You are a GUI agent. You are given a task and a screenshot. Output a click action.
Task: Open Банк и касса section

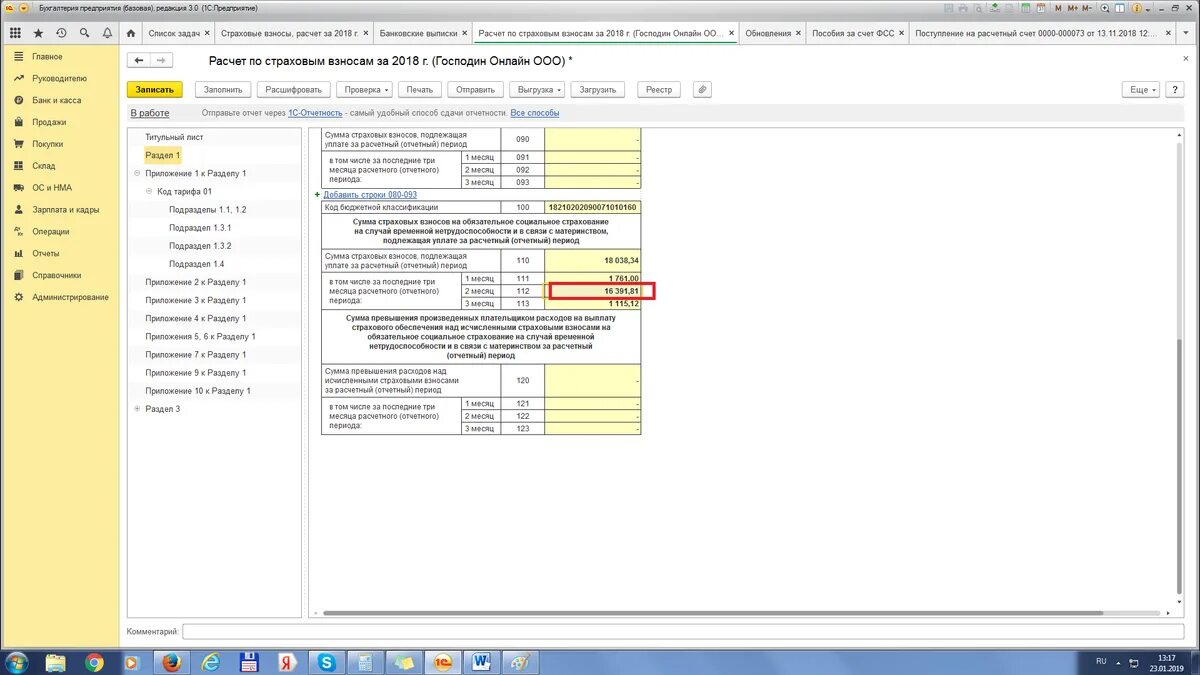click(56, 100)
